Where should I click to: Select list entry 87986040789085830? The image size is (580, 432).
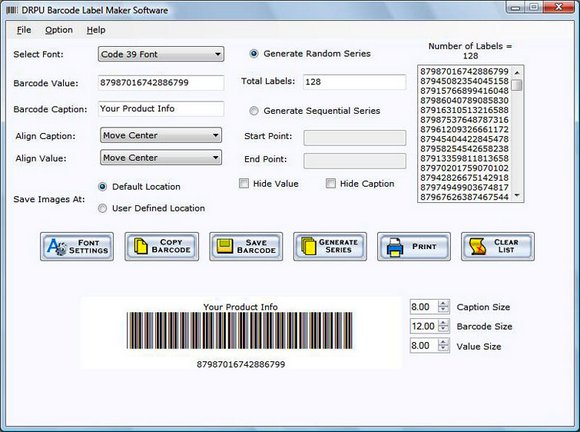(x=464, y=100)
